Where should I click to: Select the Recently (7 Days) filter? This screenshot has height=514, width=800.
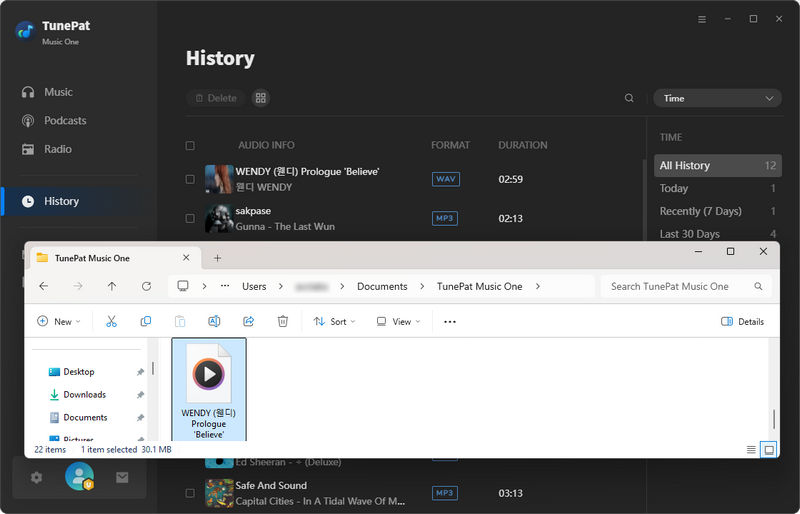point(700,211)
